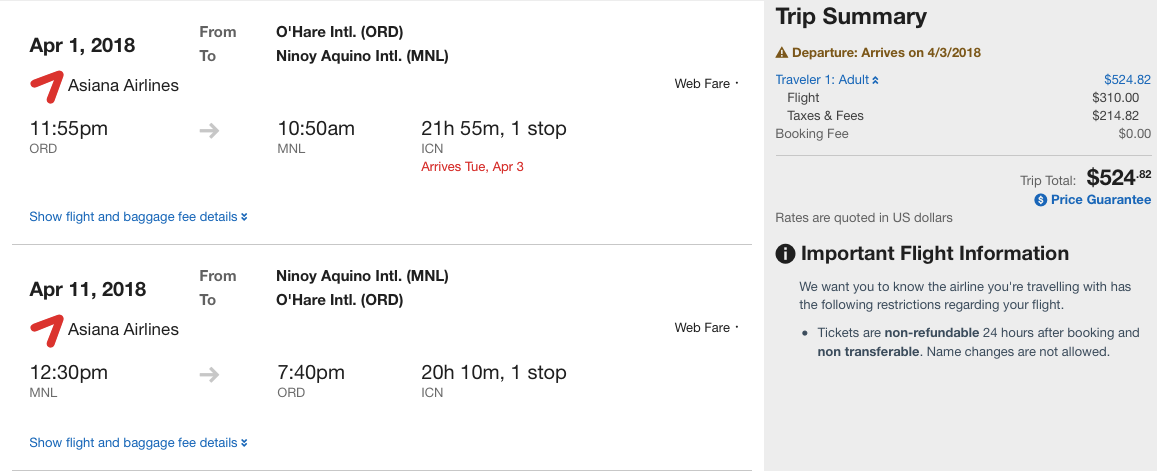Click the Asiana Airlines logo on Apr 1 flight
The image size is (1157, 471).
pos(46,87)
